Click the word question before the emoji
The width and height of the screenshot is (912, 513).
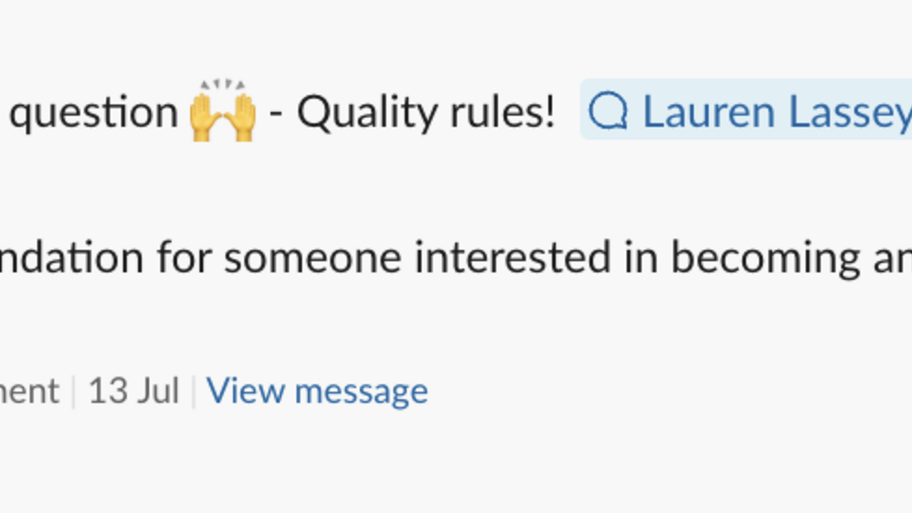94,113
